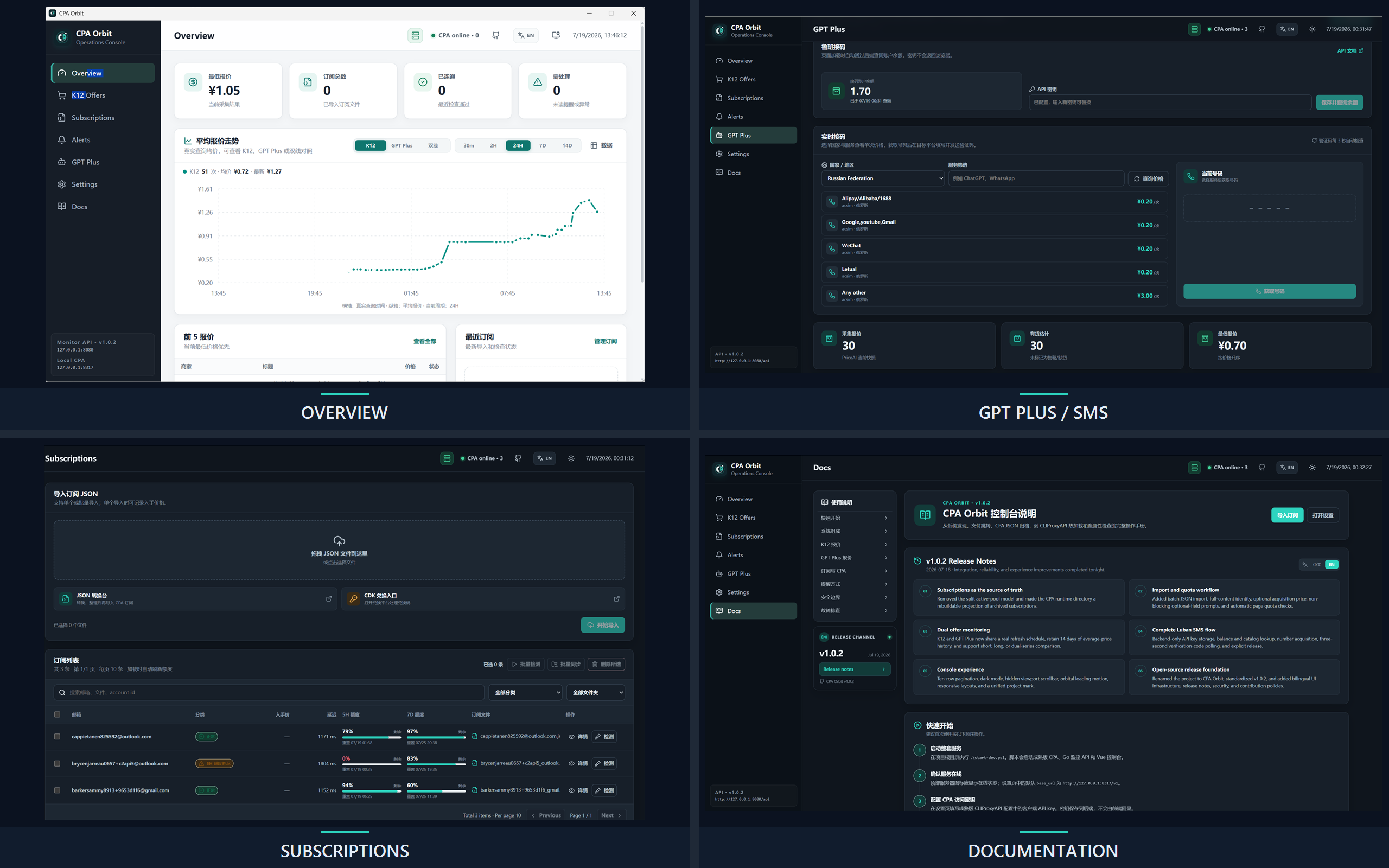Switch the release notes language to 中文
Image resolution: width=1389 pixels, height=868 pixels.
tap(1317, 564)
